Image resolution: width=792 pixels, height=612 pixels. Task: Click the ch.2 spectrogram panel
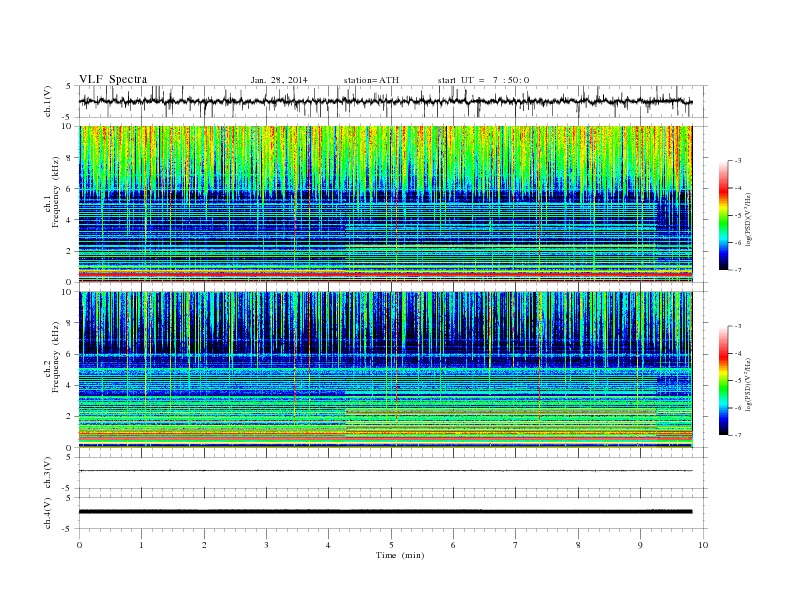click(x=385, y=370)
